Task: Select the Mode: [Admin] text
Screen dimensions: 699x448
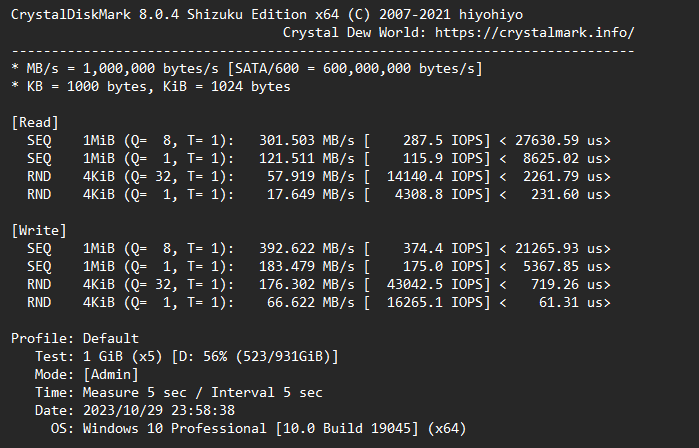Action: click(x=86, y=374)
